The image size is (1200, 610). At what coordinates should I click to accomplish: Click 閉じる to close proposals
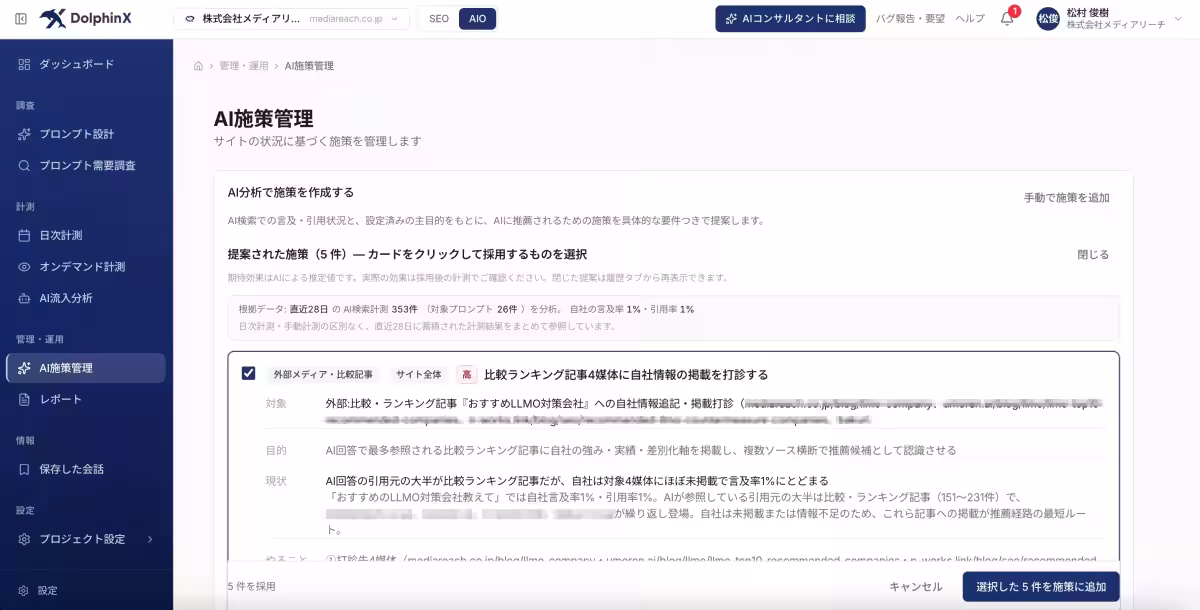[x=1093, y=254]
